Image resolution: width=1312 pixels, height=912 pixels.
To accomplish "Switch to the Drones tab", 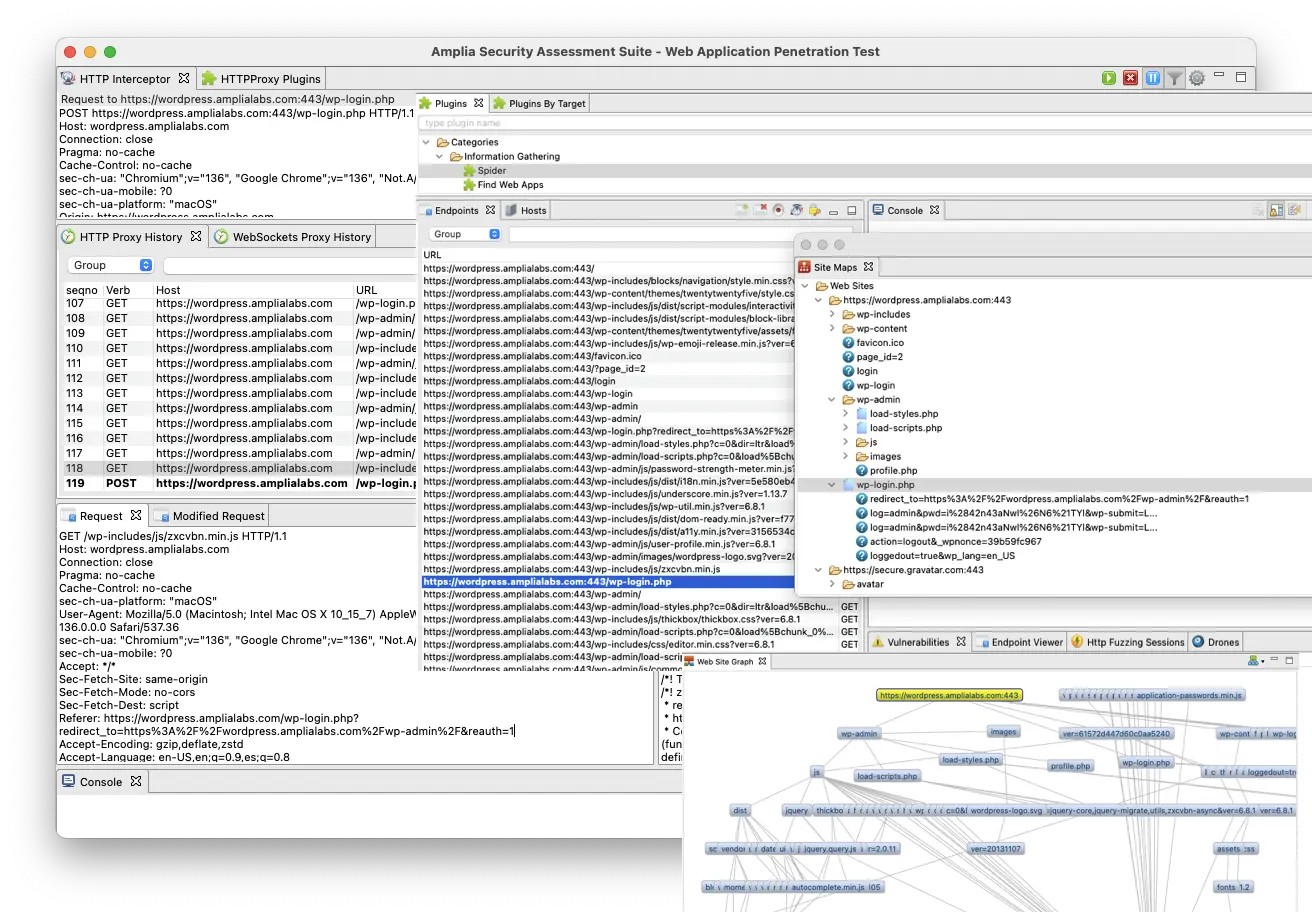I will tap(1215, 642).
